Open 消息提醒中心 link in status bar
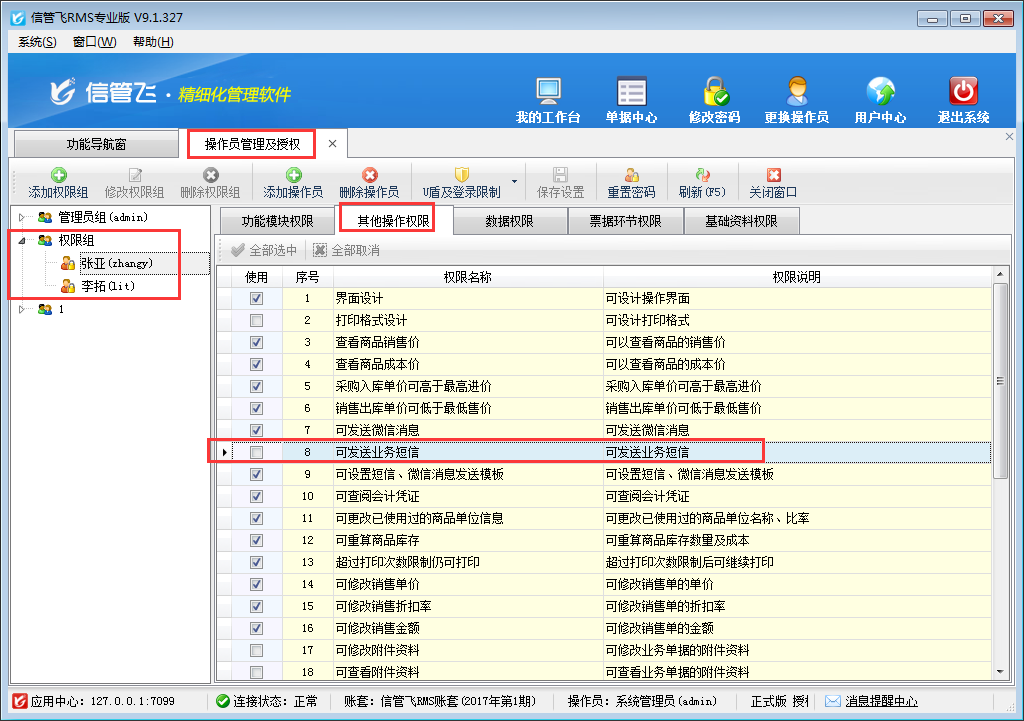 pos(881,702)
